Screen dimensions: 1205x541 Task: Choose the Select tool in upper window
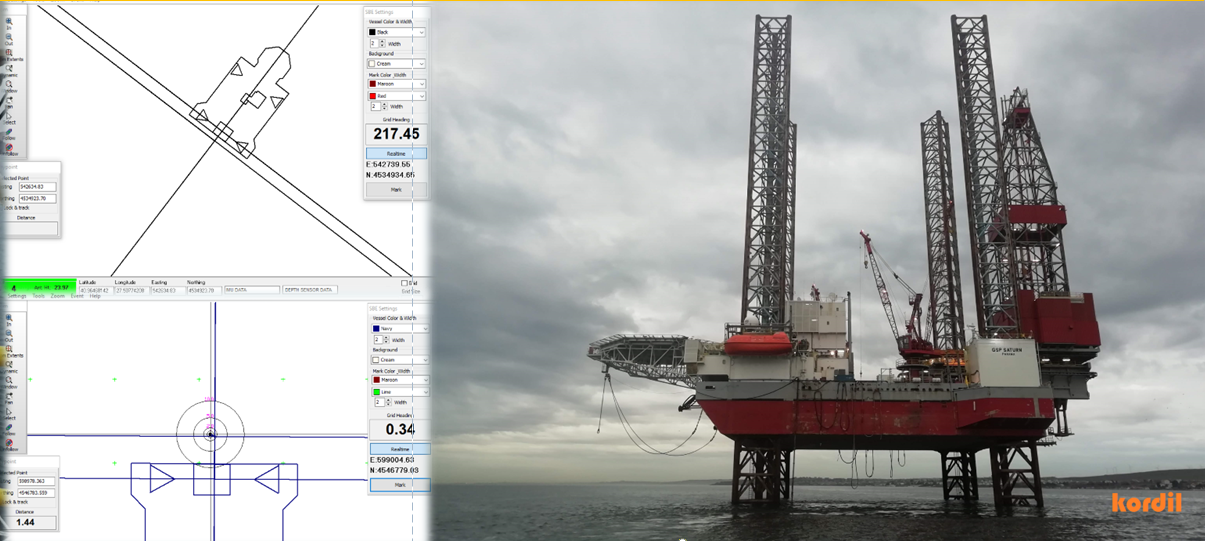click(9, 118)
